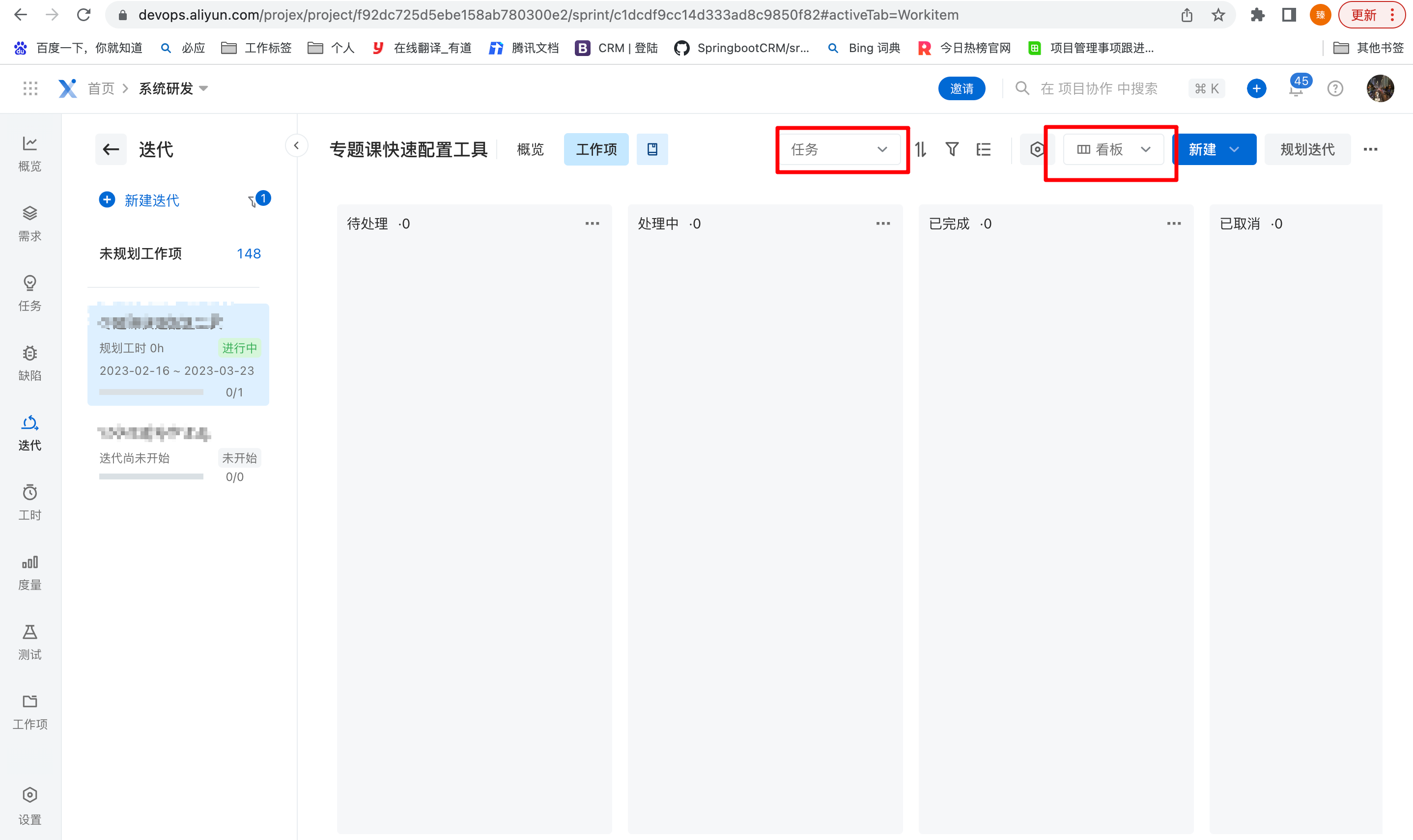This screenshot has width=1413, height=840.
Task: Click the 专题课快速配置工具 iteration title
Action: tap(408, 149)
